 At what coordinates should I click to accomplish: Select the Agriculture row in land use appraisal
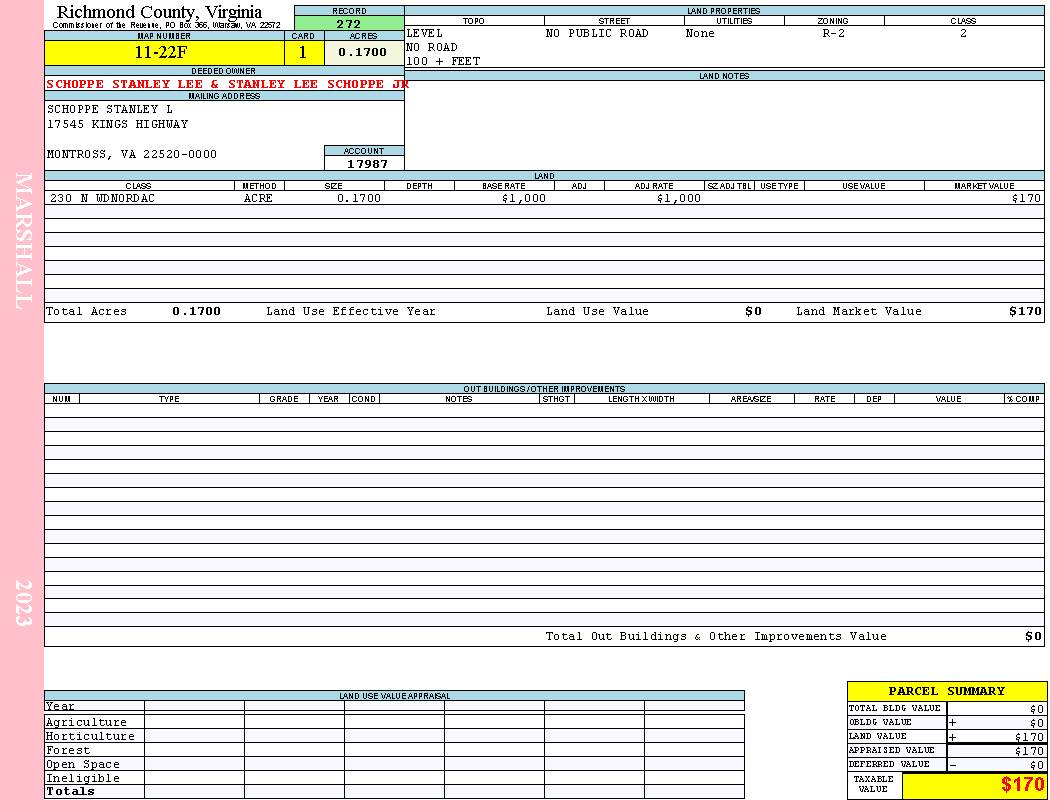point(394,722)
